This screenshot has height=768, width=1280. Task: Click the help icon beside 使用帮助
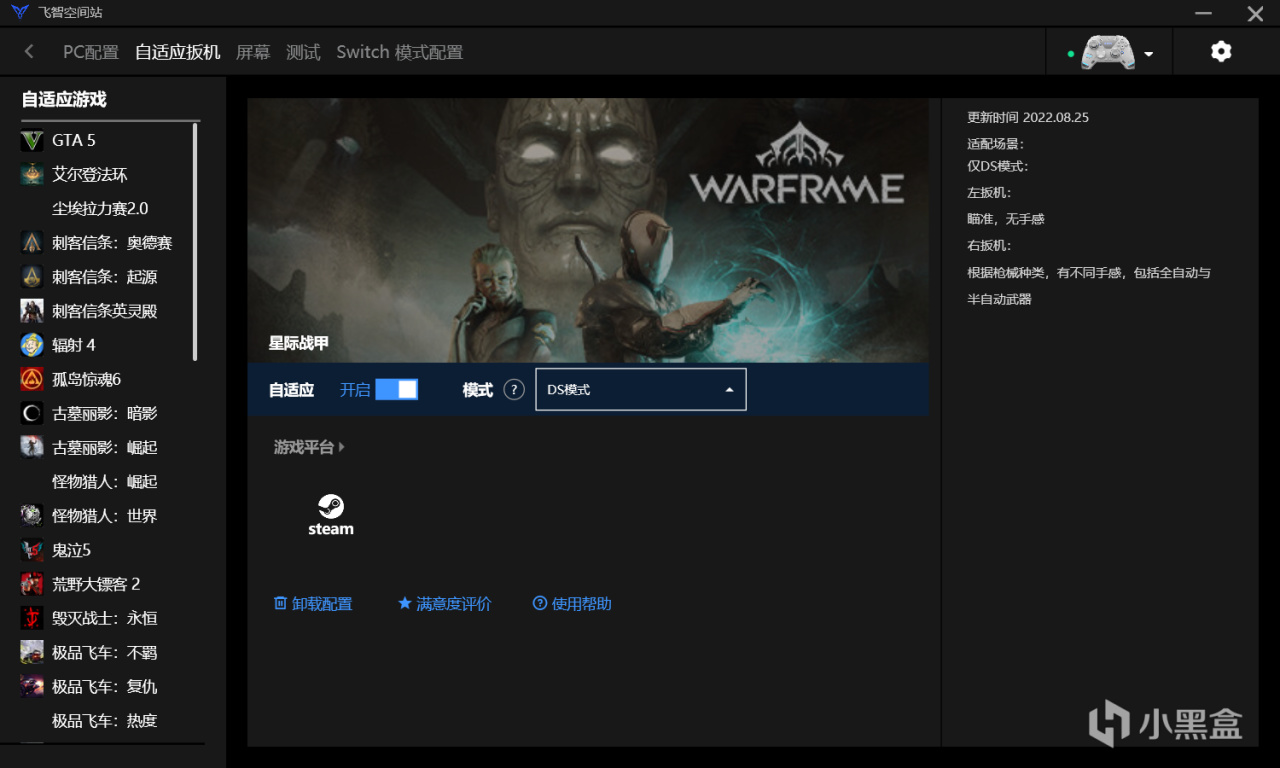[540, 603]
